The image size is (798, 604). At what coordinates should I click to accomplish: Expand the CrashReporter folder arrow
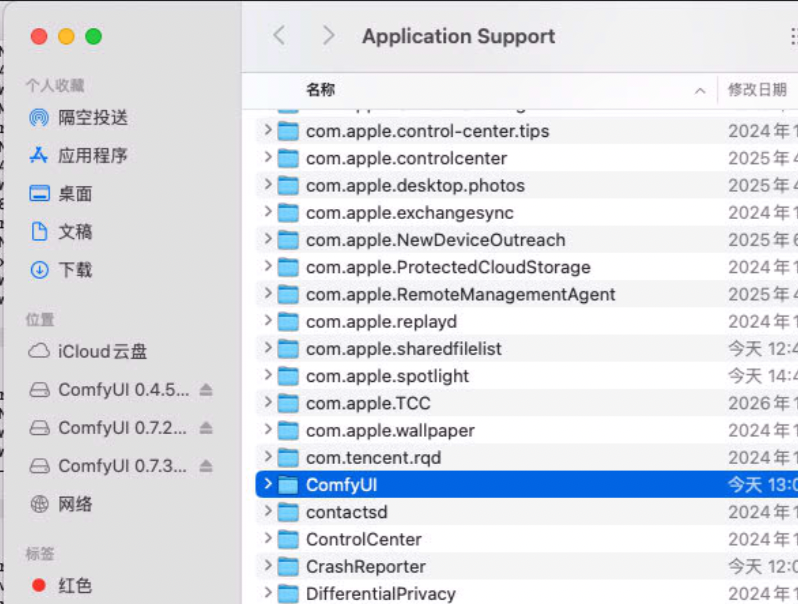point(267,566)
